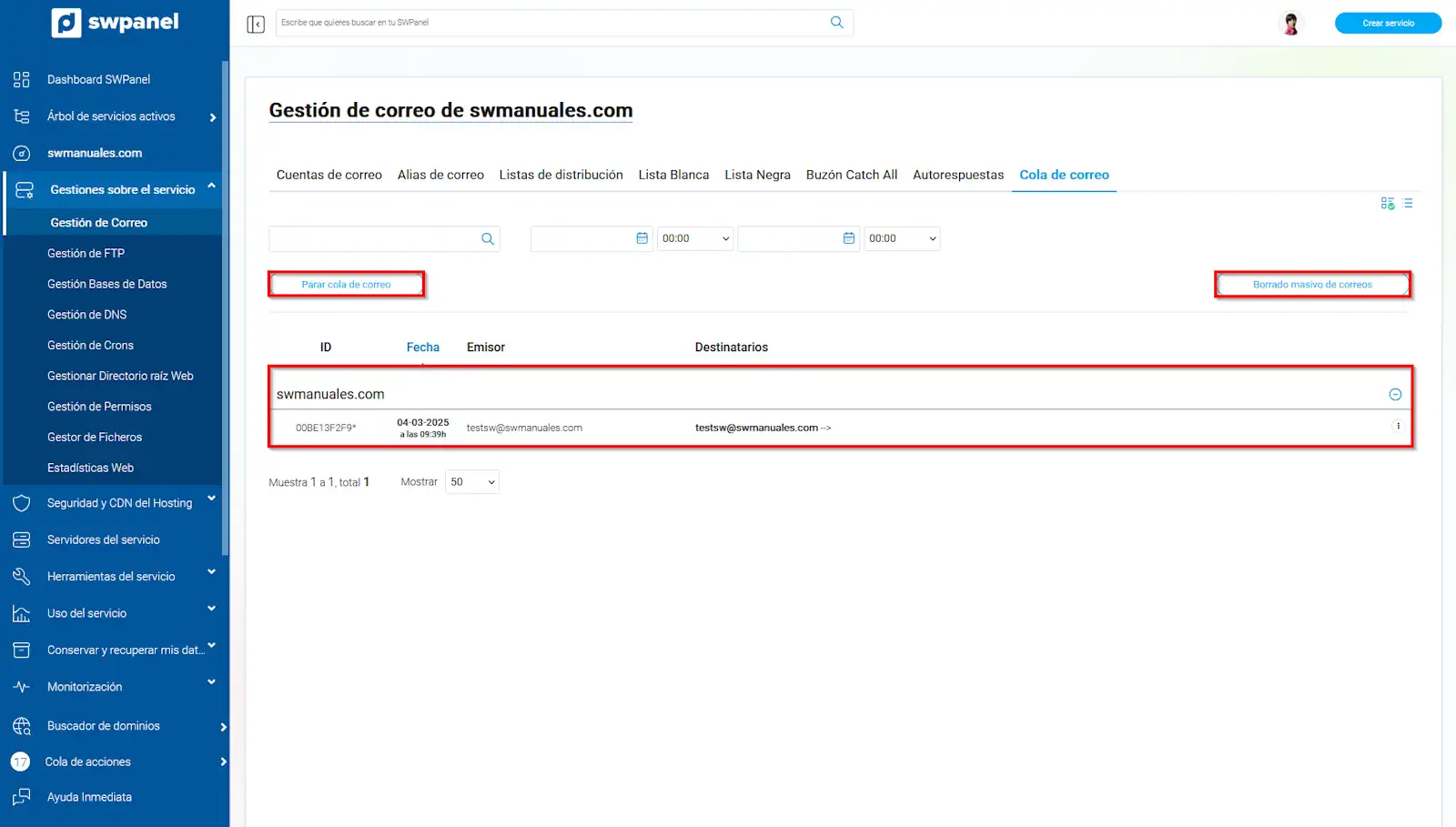The height and width of the screenshot is (827, 1456).
Task: Collapse the swmanuales.com group row
Action: tap(1395, 395)
